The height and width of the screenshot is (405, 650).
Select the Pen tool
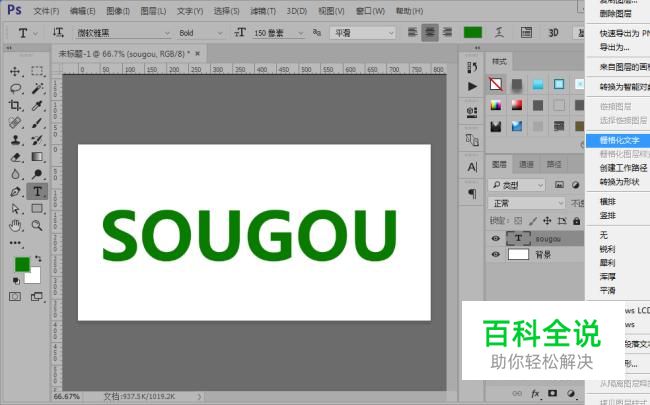pos(15,192)
